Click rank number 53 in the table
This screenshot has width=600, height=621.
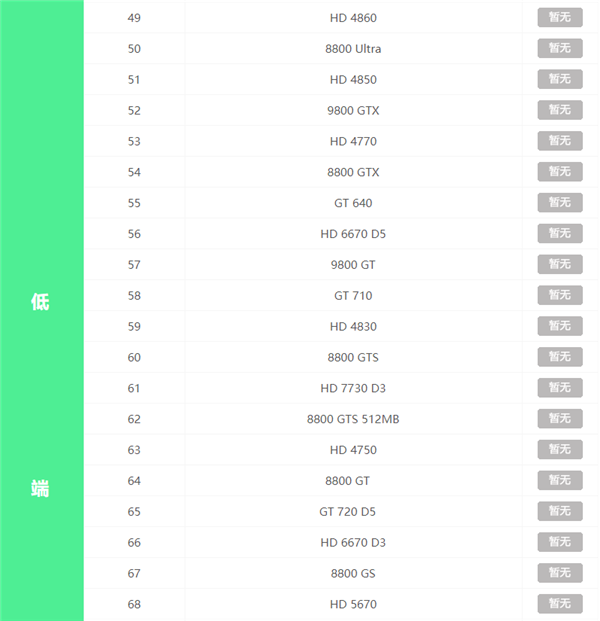(134, 142)
